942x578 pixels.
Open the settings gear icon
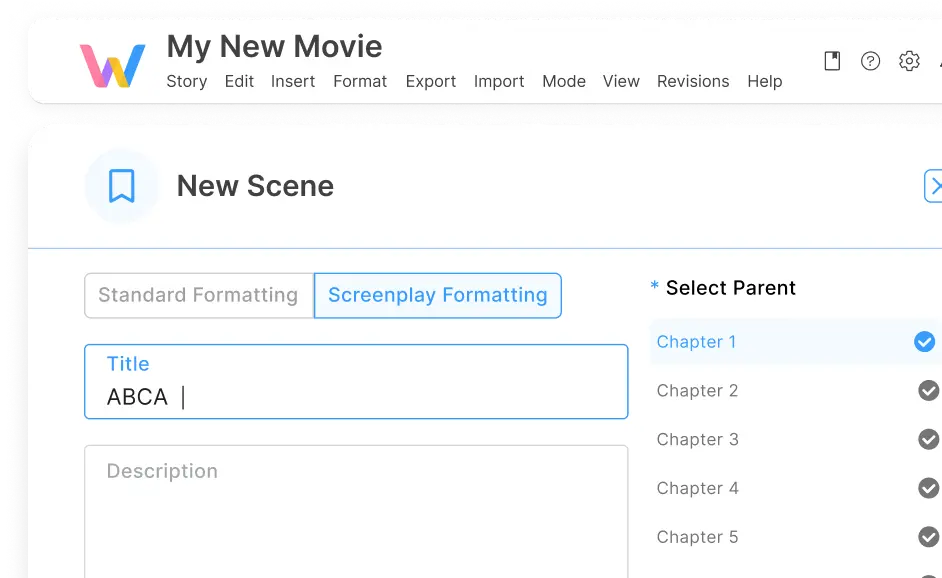point(908,60)
